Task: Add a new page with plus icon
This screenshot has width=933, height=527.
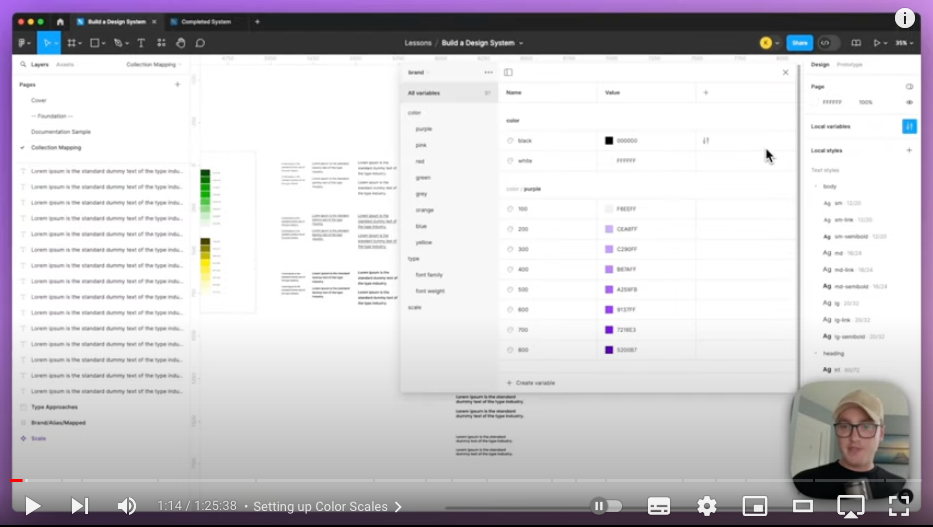Action: pos(177,84)
